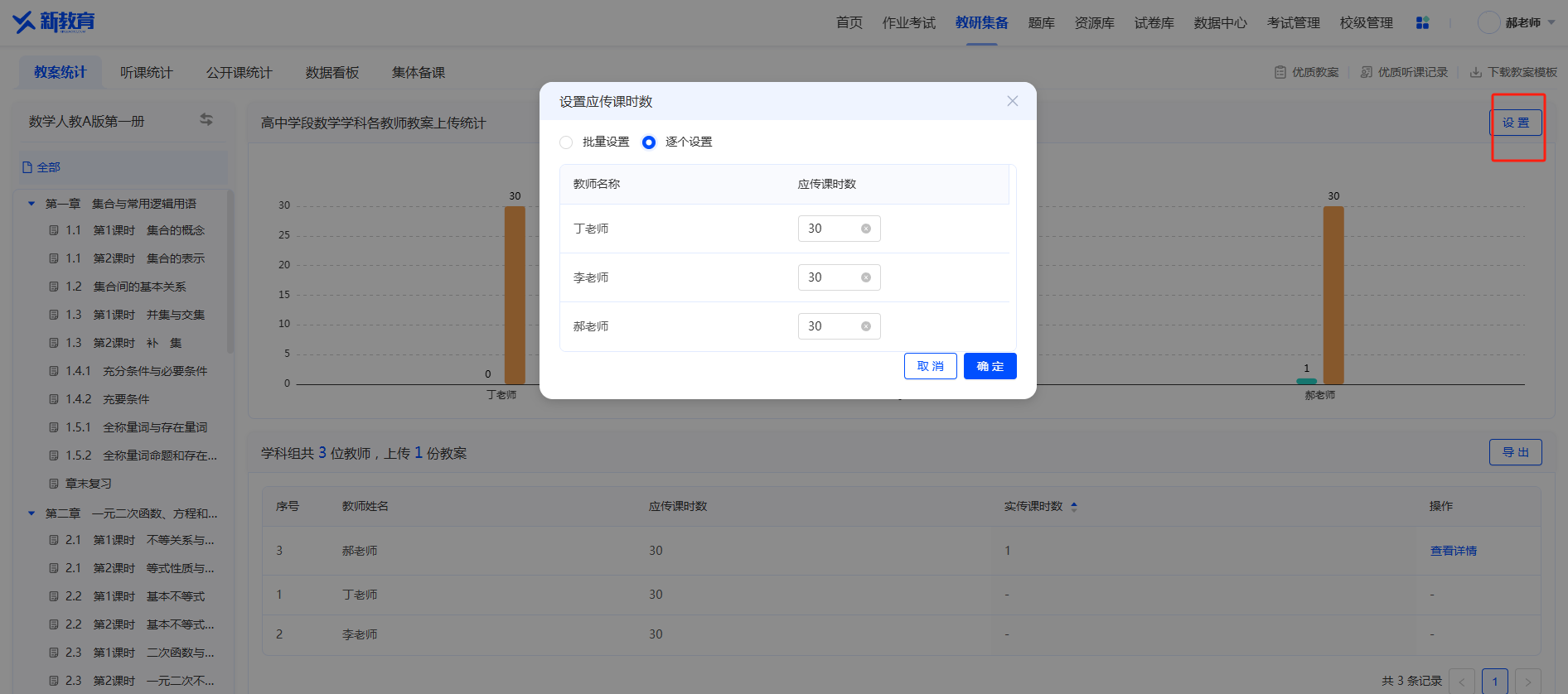The image size is (1568, 694).
Task: Collapse the 第二章 一元二次函数 node
Action: pyautogui.click(x=31, y=513)
